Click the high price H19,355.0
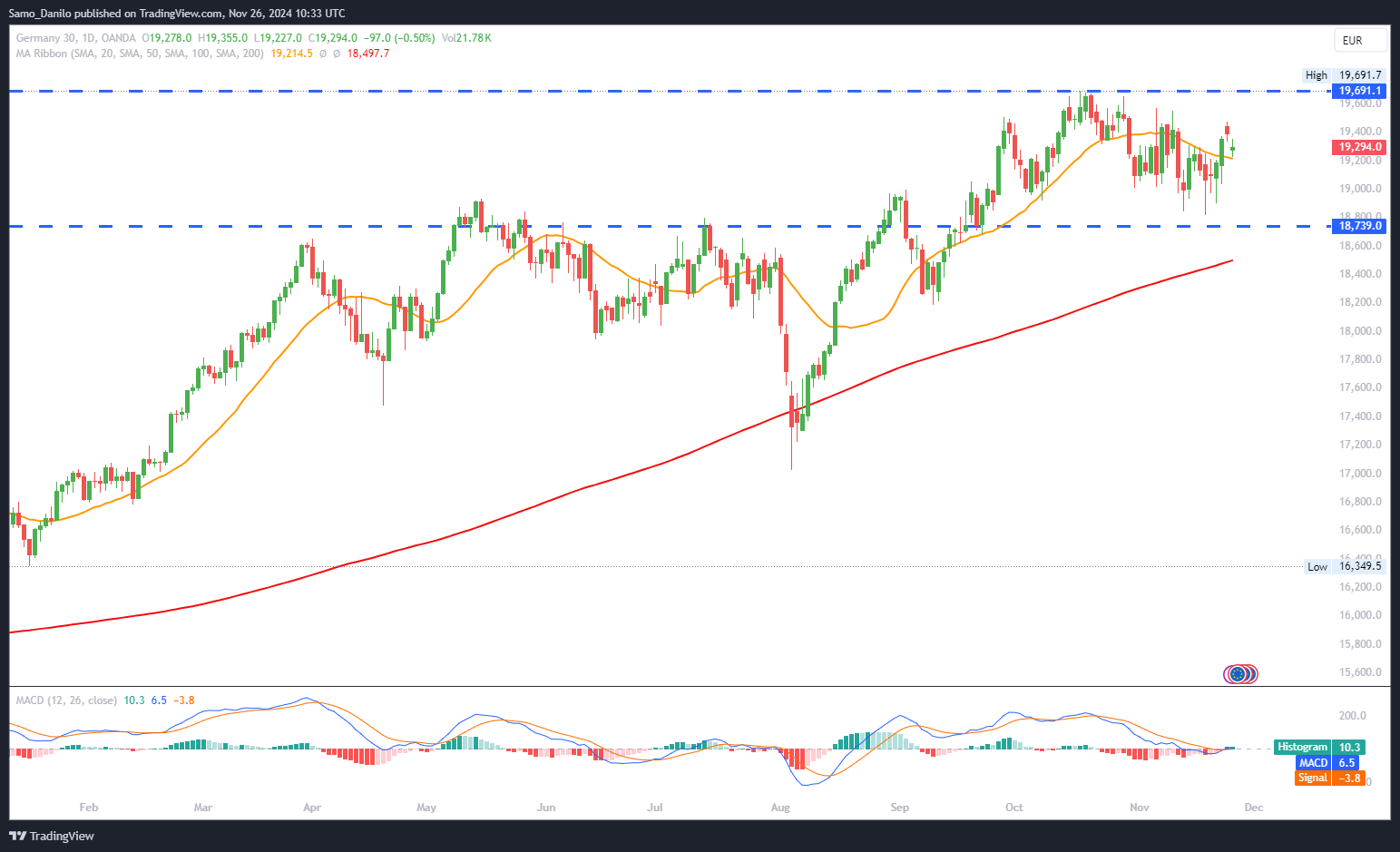 click(x=223, y=38)
